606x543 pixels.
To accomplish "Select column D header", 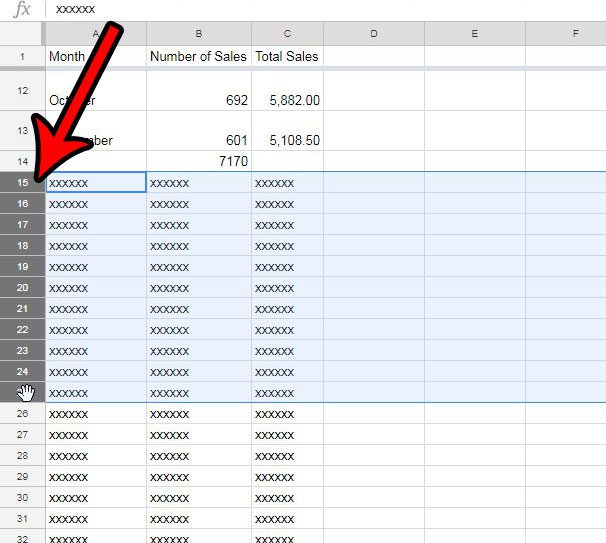I will point(374,34).
